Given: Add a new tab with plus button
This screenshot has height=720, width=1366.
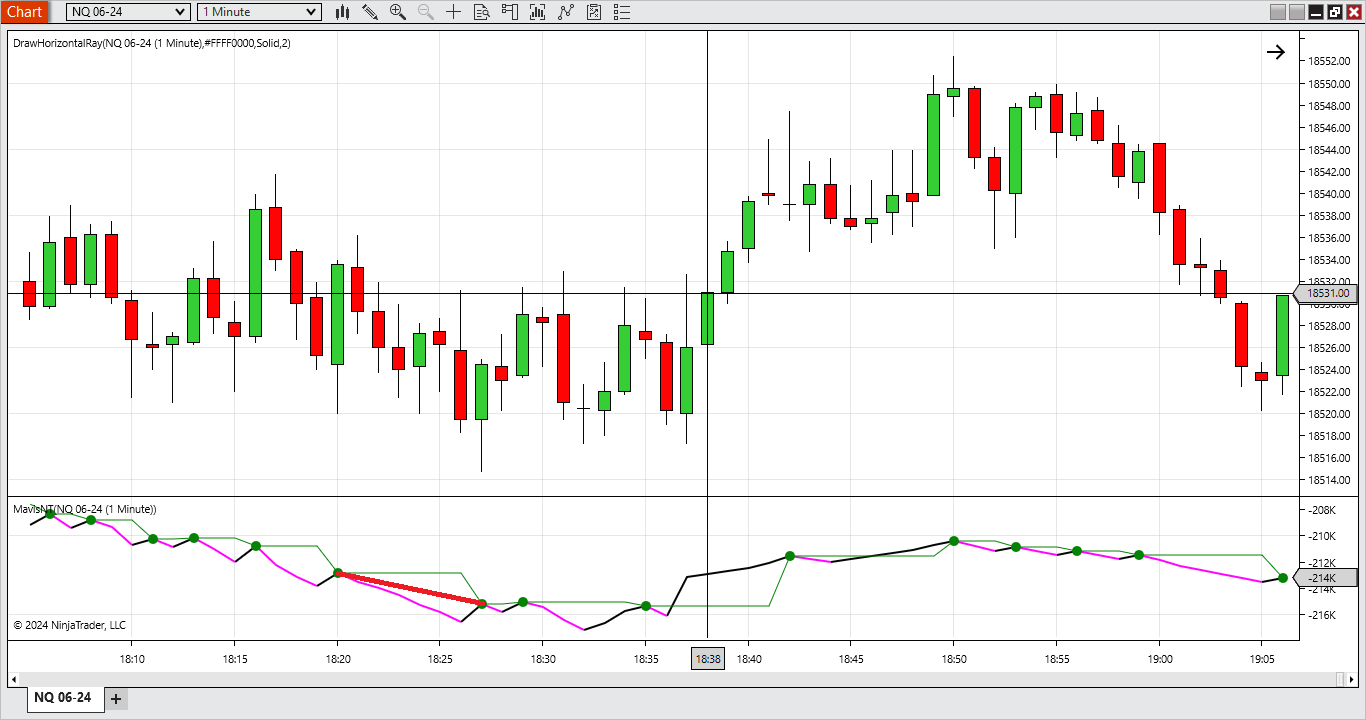Looking at the screenshot, I should point(116,699).
